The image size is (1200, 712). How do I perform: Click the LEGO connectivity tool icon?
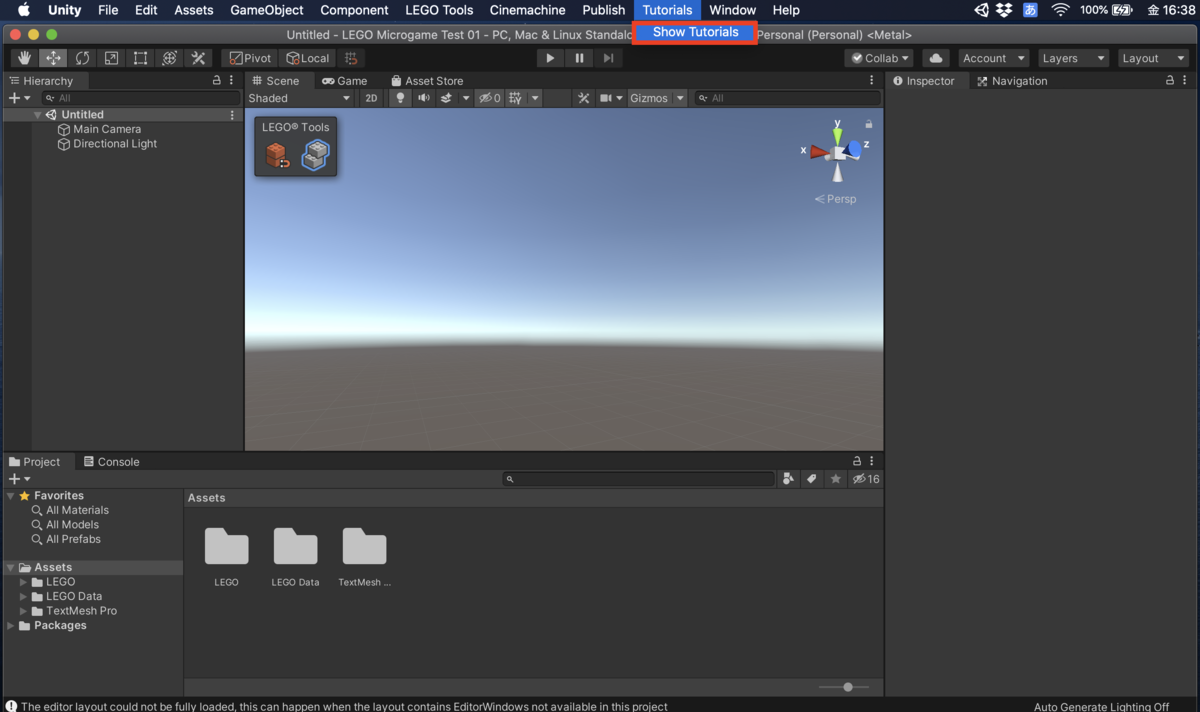click(x=316, y=155)
